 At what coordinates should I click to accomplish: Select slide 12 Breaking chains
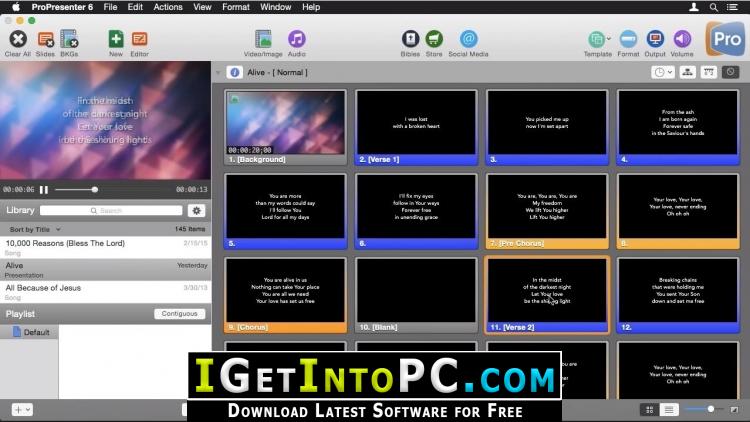pyautogui.click(x=678, y=295)
